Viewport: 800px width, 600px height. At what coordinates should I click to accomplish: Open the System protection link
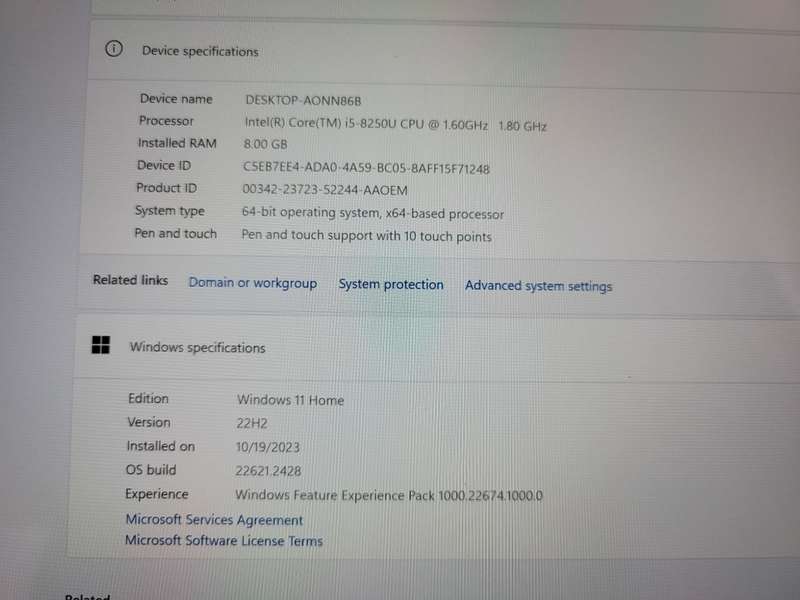point(391,284)
